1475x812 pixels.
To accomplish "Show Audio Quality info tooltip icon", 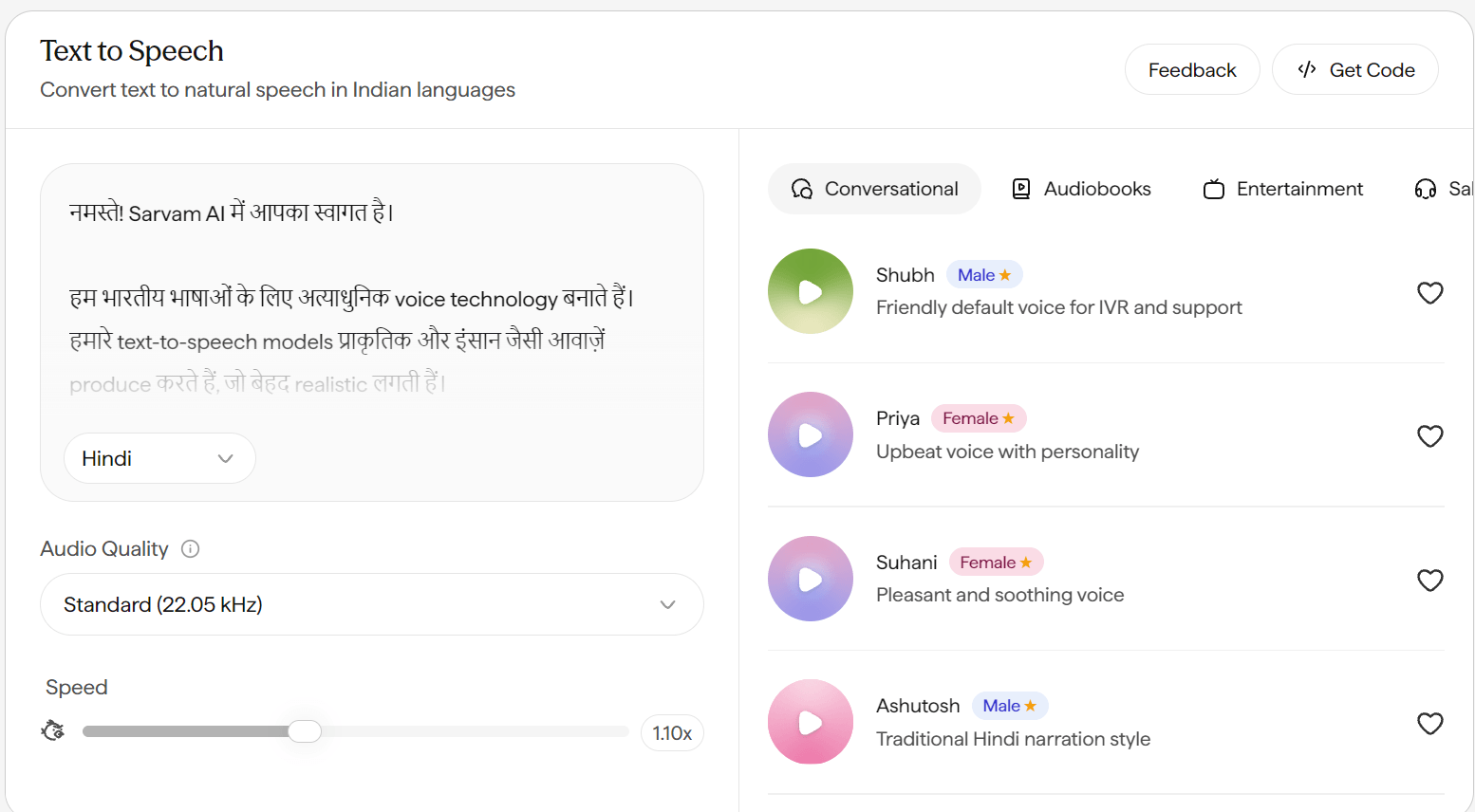I will (191, 549).
